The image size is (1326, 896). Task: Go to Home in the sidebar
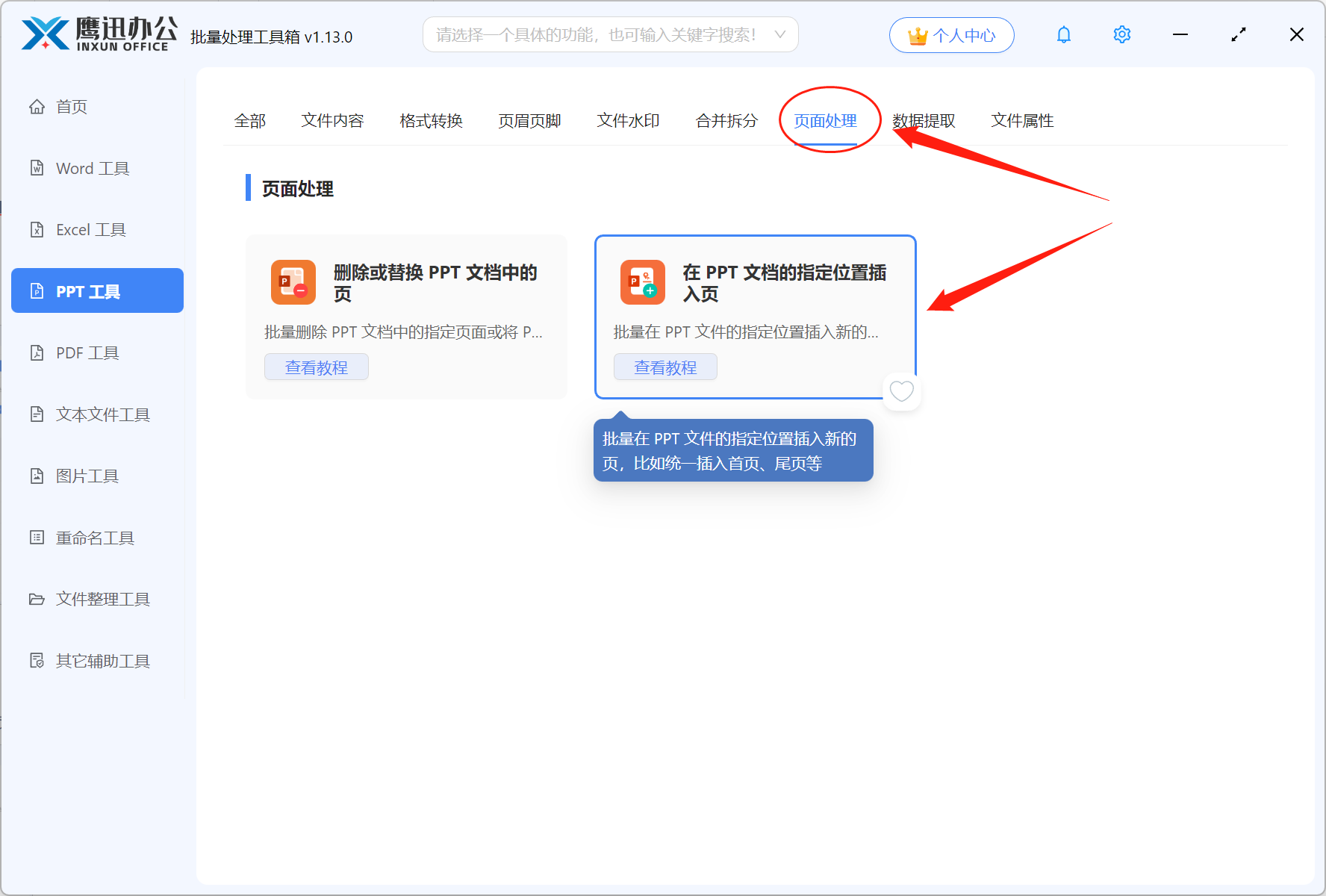[x=71, y=107]
